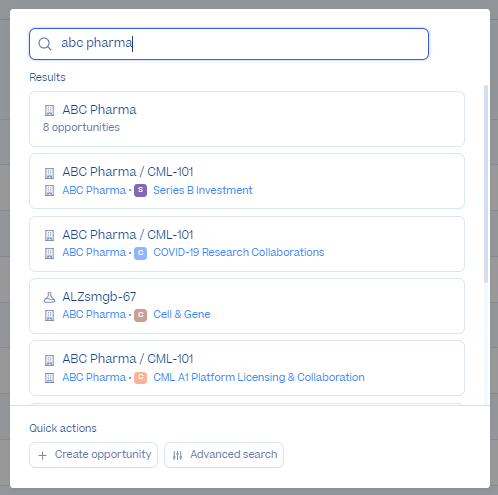Image resolution: width=498 pixels, height=495 pixels.
Task: Click flask icon next to ALZsmgb-67
Action: click(x=49, y=297)
